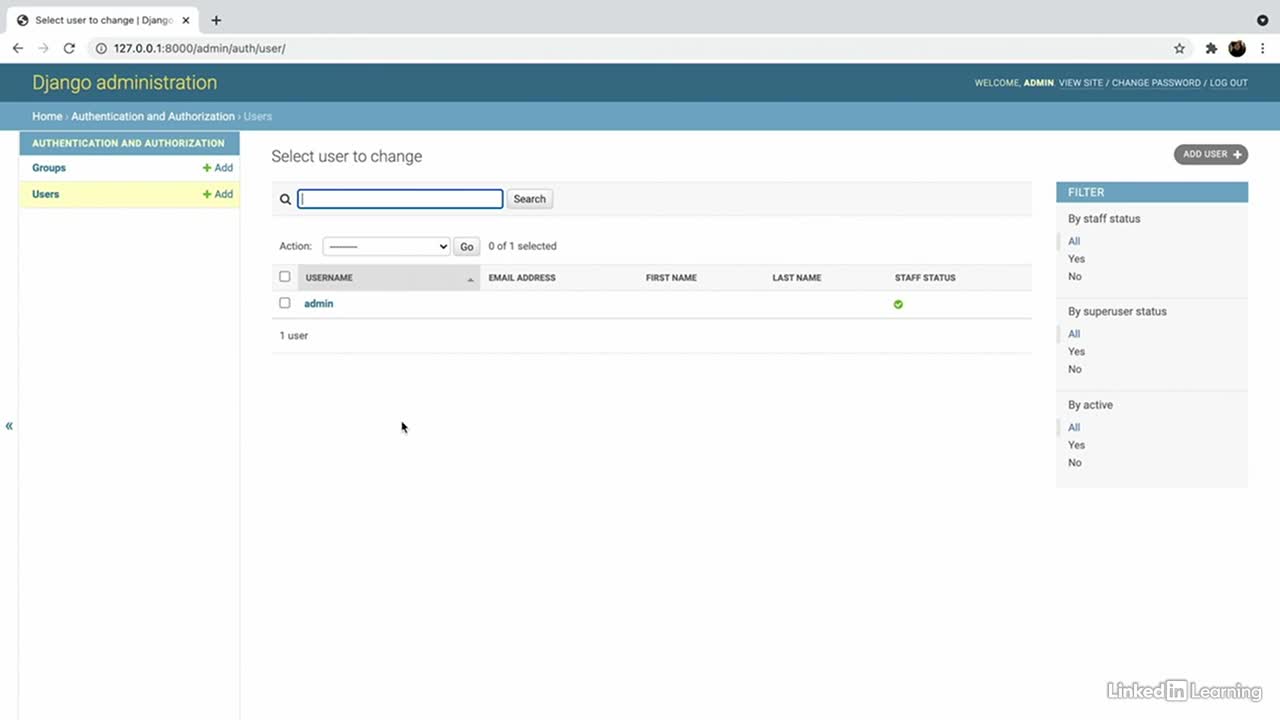Click the Username column sort arrow
The height and width of the screenshot is (720, 1280).
[x=470, y=280]
